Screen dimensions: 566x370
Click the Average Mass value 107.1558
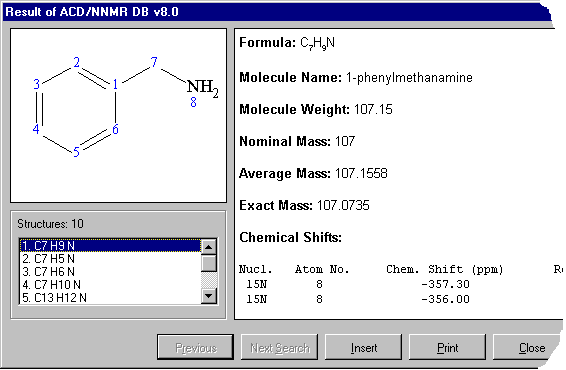tap(361, 173)
